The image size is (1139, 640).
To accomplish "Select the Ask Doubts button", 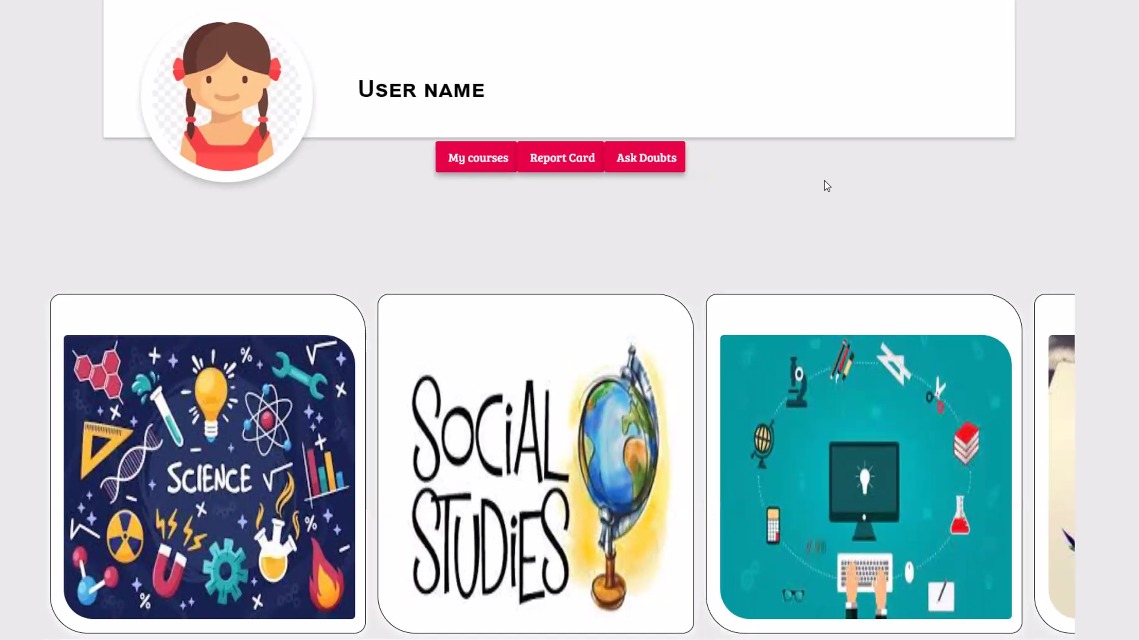I will [646, 157].
